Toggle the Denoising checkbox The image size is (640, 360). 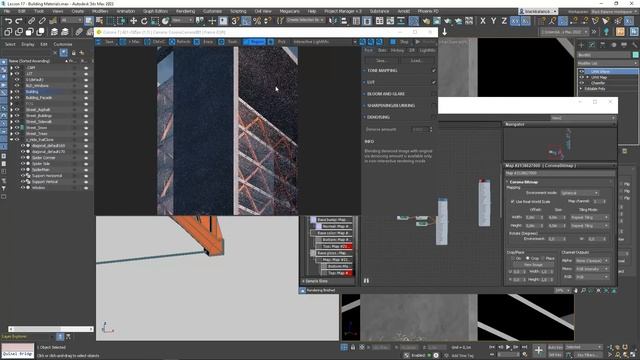pyautogui.click(x=433, y=117)
